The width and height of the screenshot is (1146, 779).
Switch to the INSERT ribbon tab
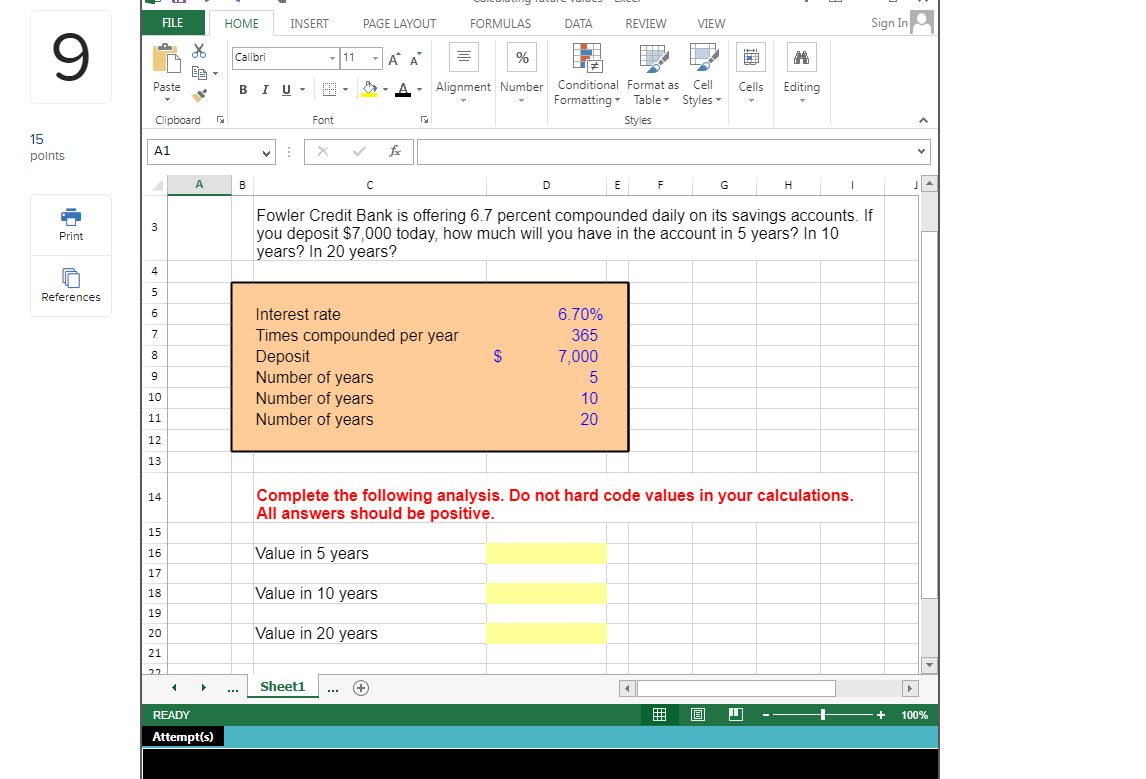(309, 23)
